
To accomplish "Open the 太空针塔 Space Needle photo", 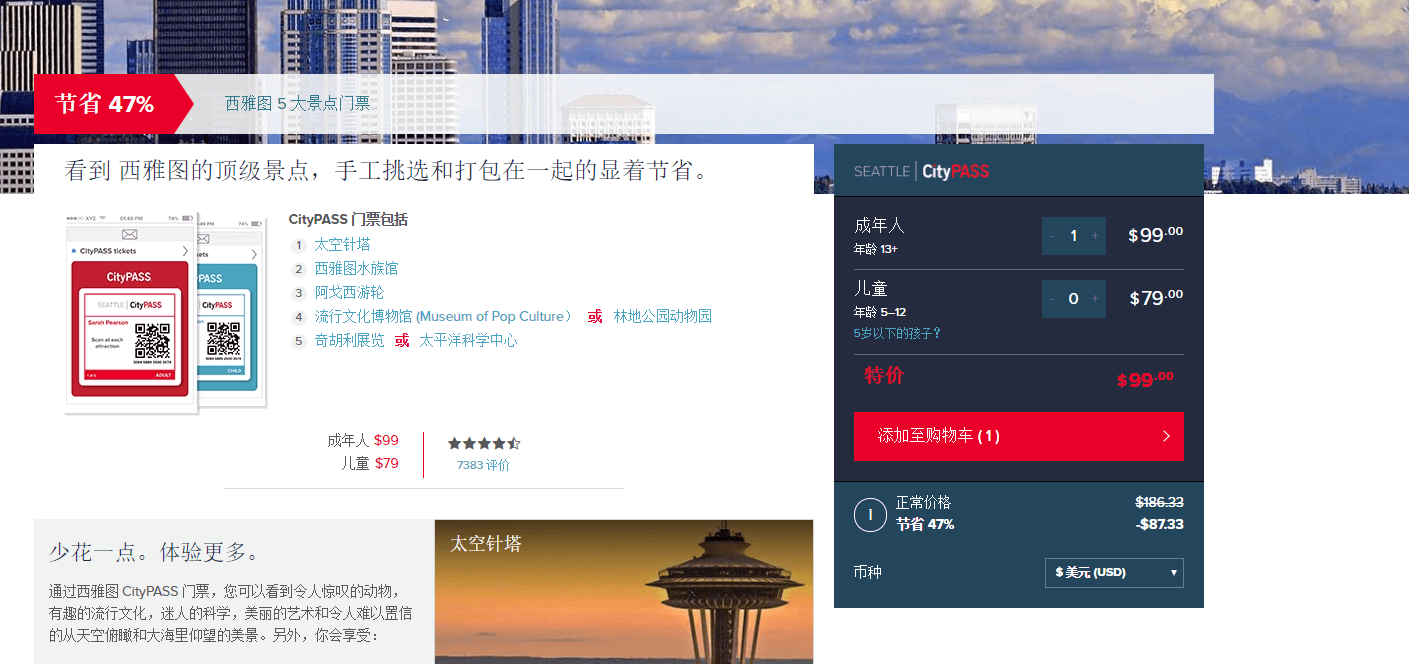I will click(x=624, y=591).
